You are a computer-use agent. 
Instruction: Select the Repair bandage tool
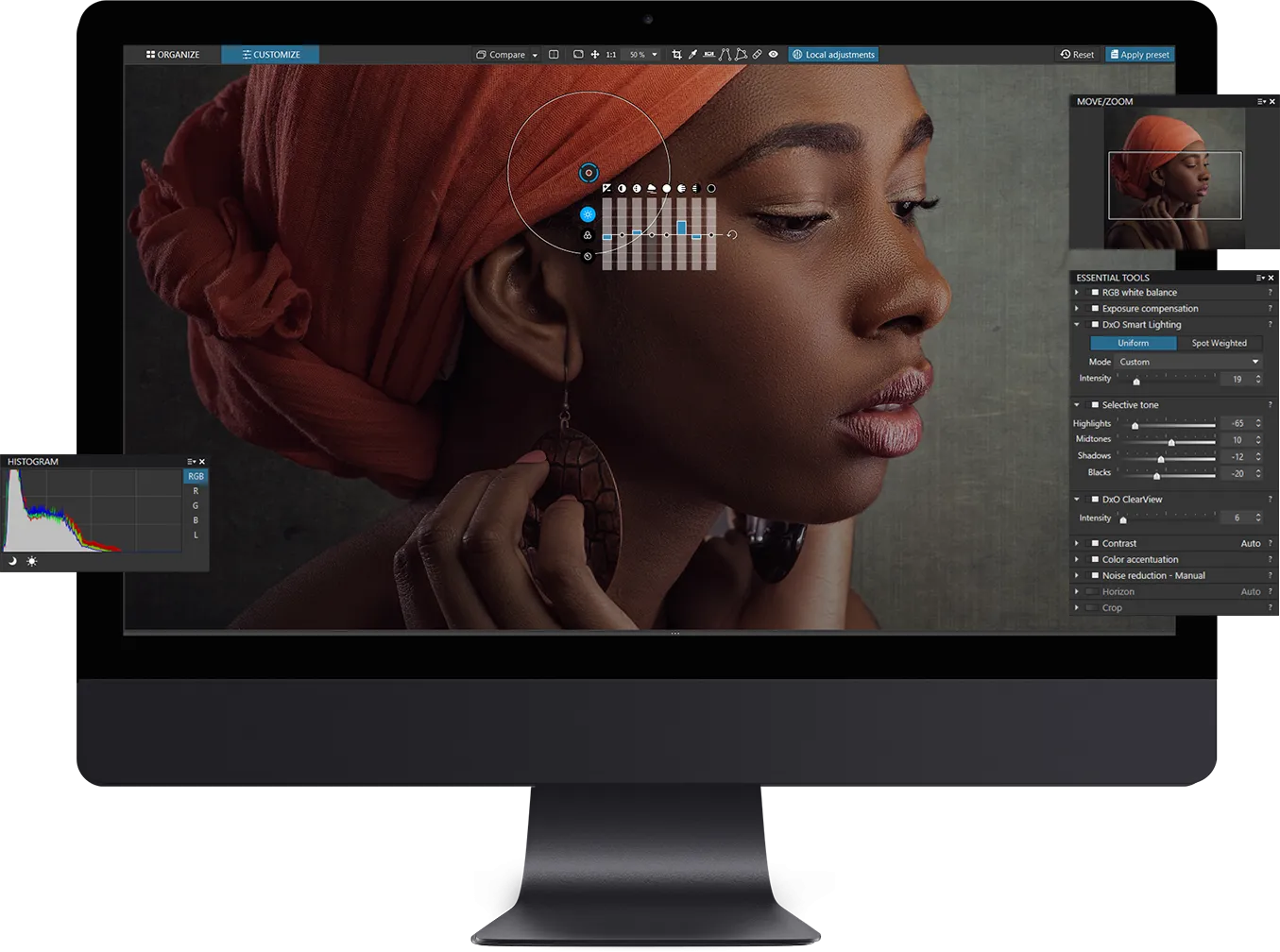coord(757,55)
